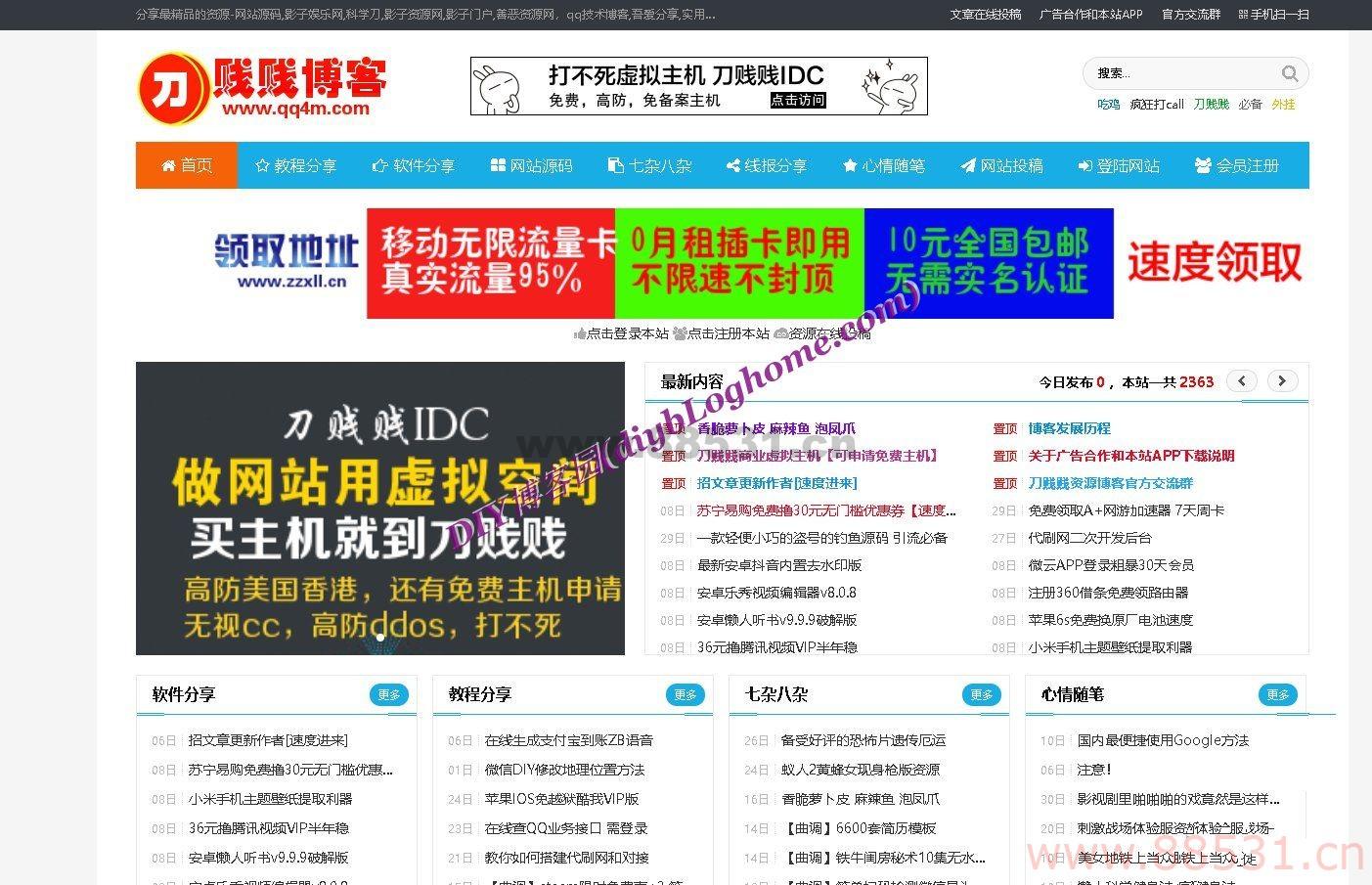Click 点击登录本站 link
Image resolution: width=1372 pixels, height=885 pixels.
point(621,333)
